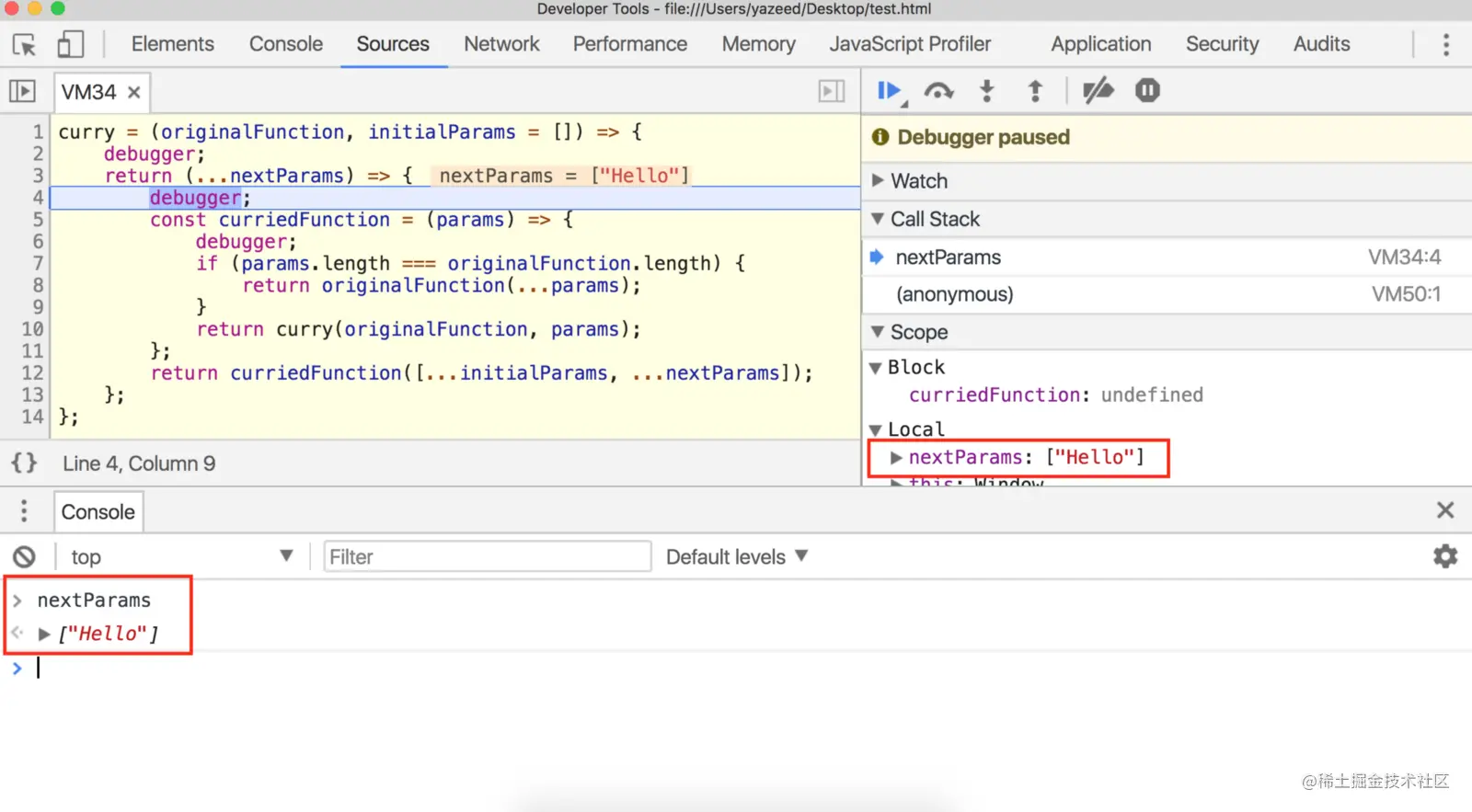This screenshot has height=812, width=1472.
Task: Switch to the Network tab
Action: click(501, 44)
